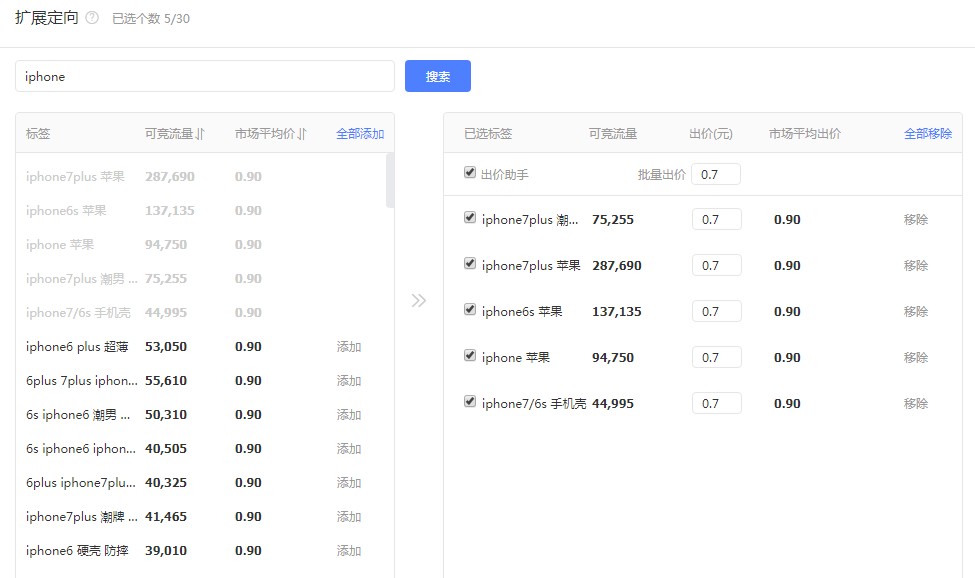Edit the bid price for iphone6s 苹果

(716, 312)
